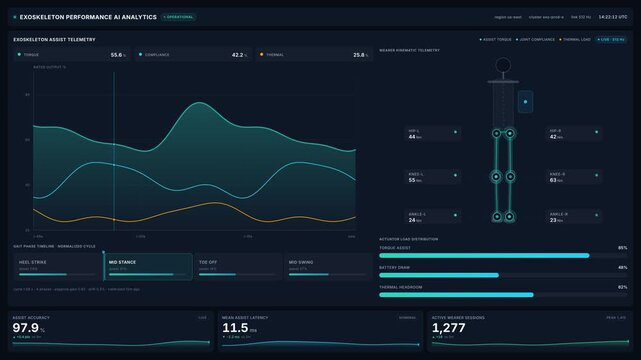Open the Toe Off gait phase
This screenshot has height=360, width=641.
click(x=238, y=267)
